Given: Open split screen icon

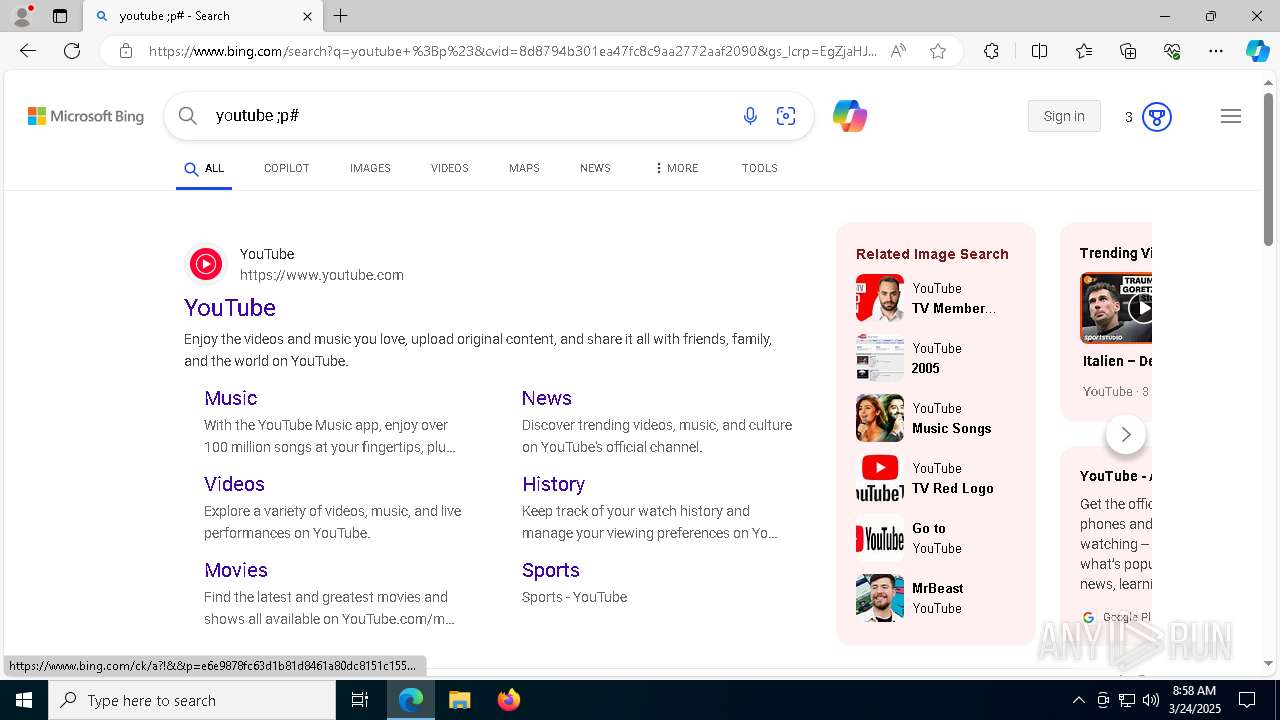Looking at the screenshot, I should (1039, 51).
